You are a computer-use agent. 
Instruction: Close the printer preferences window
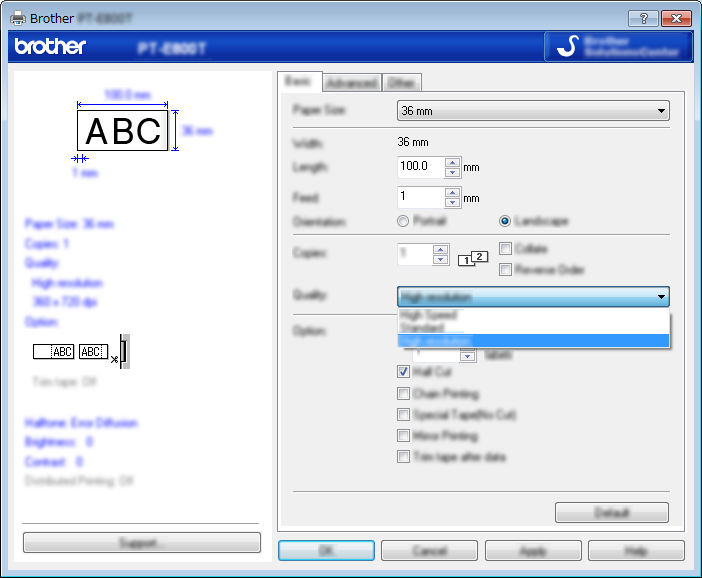pos(676,18)
